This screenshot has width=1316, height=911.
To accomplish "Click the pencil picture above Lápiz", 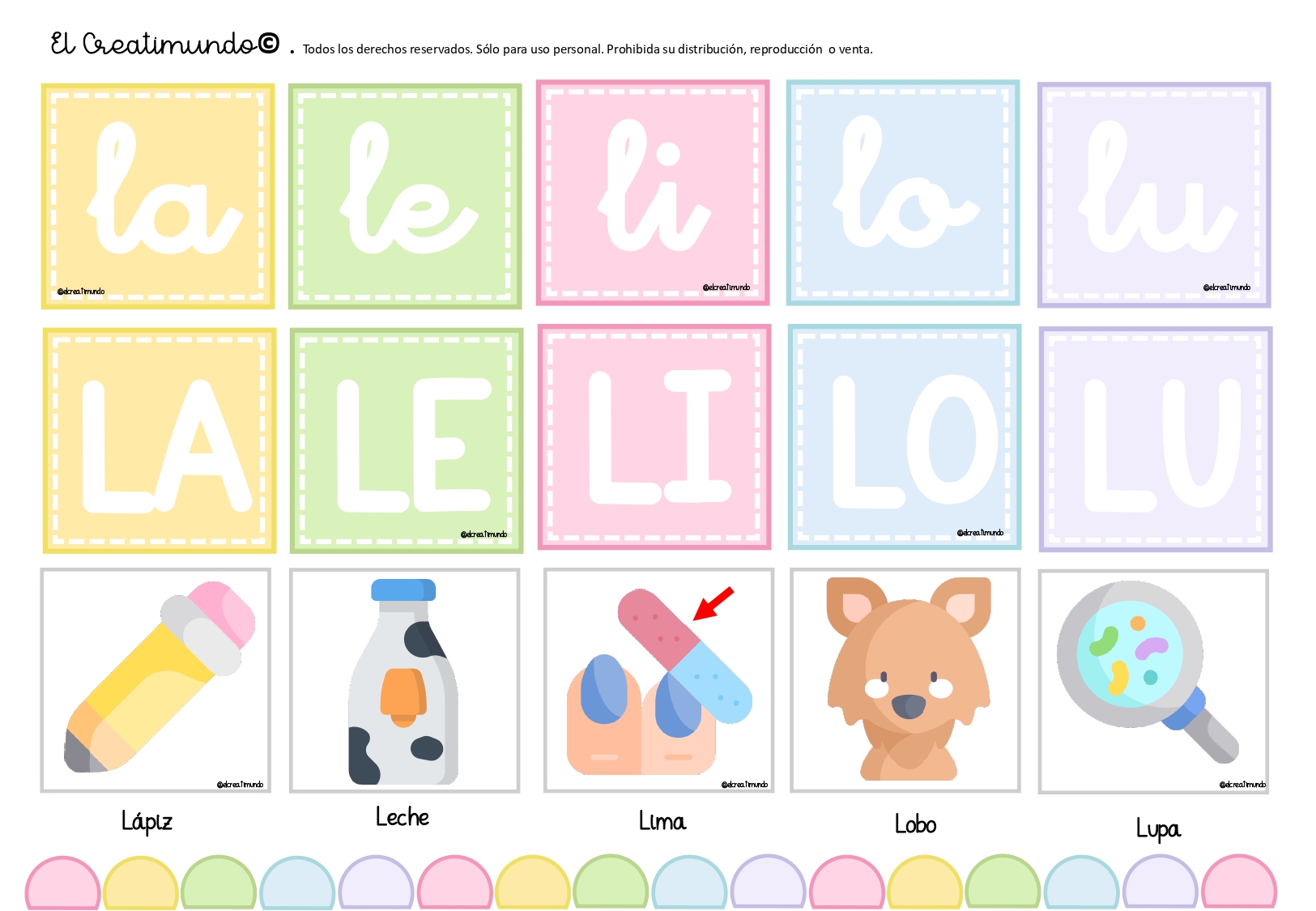I will tap(155, 680).
